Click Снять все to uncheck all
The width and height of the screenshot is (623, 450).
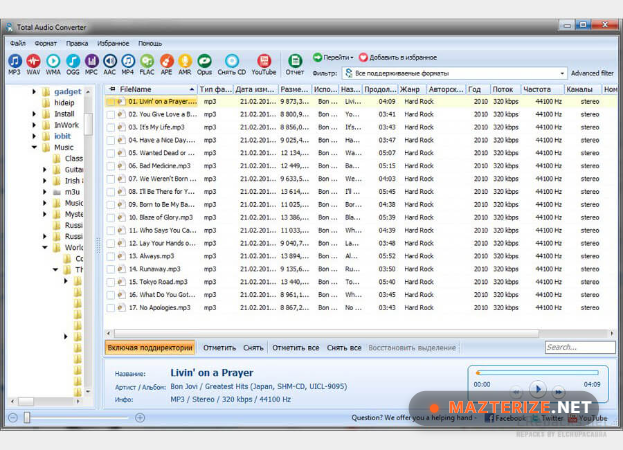pos(344,348)
